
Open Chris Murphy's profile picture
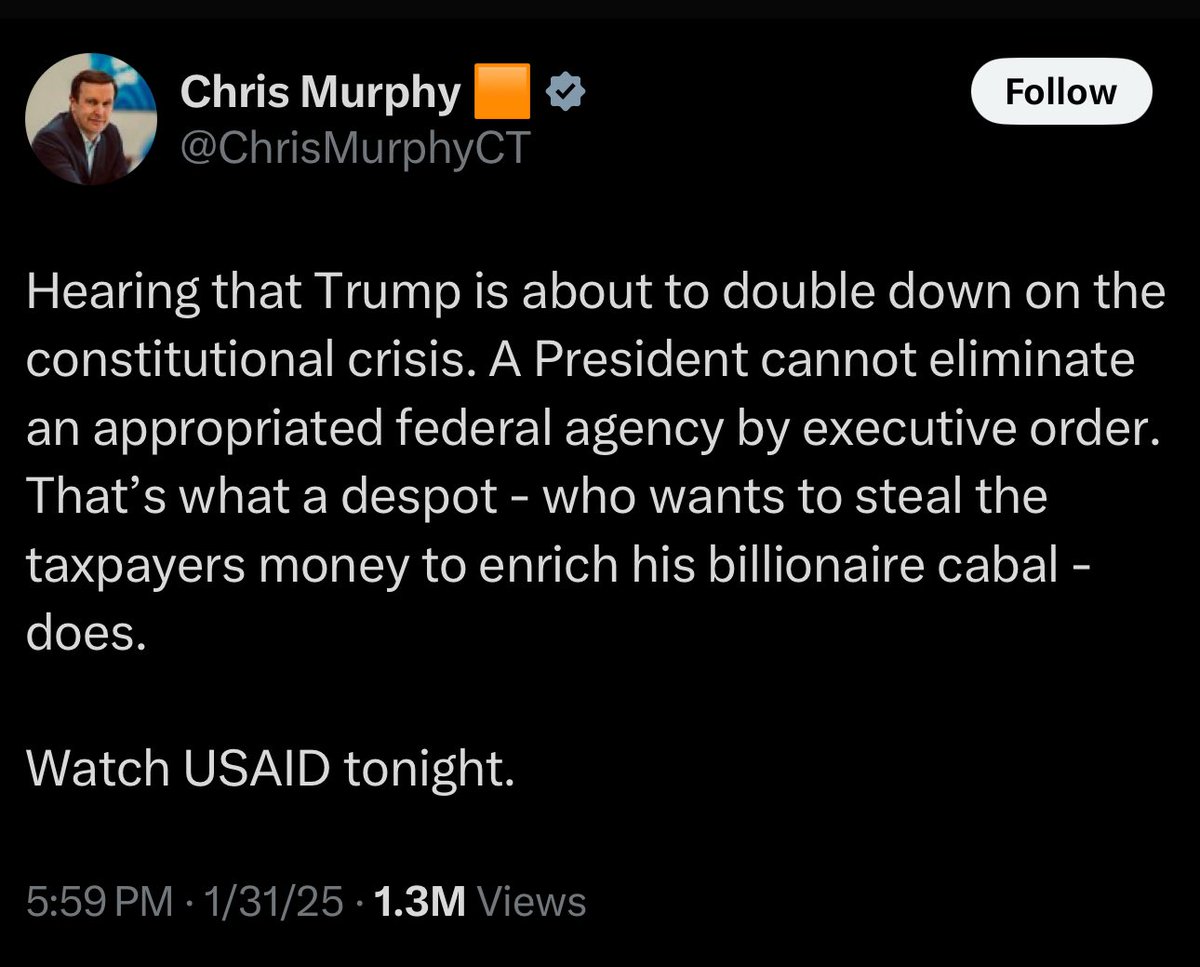coord(91,119)
